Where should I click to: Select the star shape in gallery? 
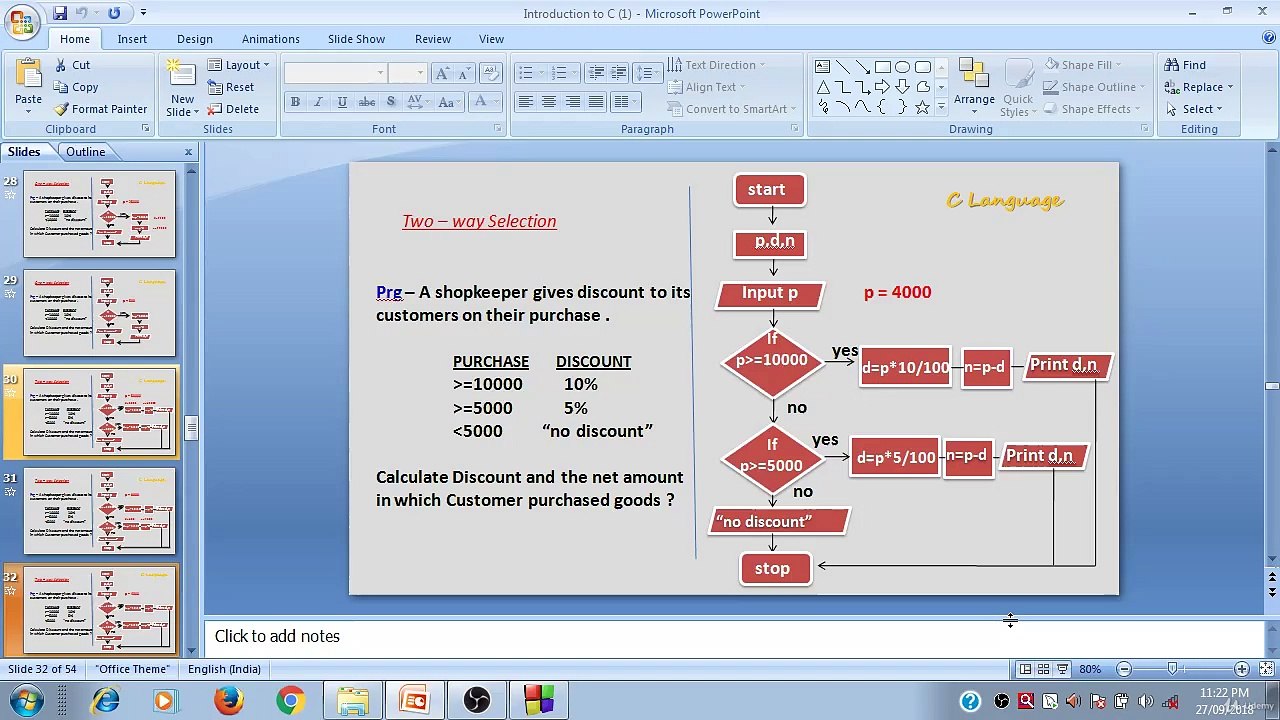(x=922, y=107)
